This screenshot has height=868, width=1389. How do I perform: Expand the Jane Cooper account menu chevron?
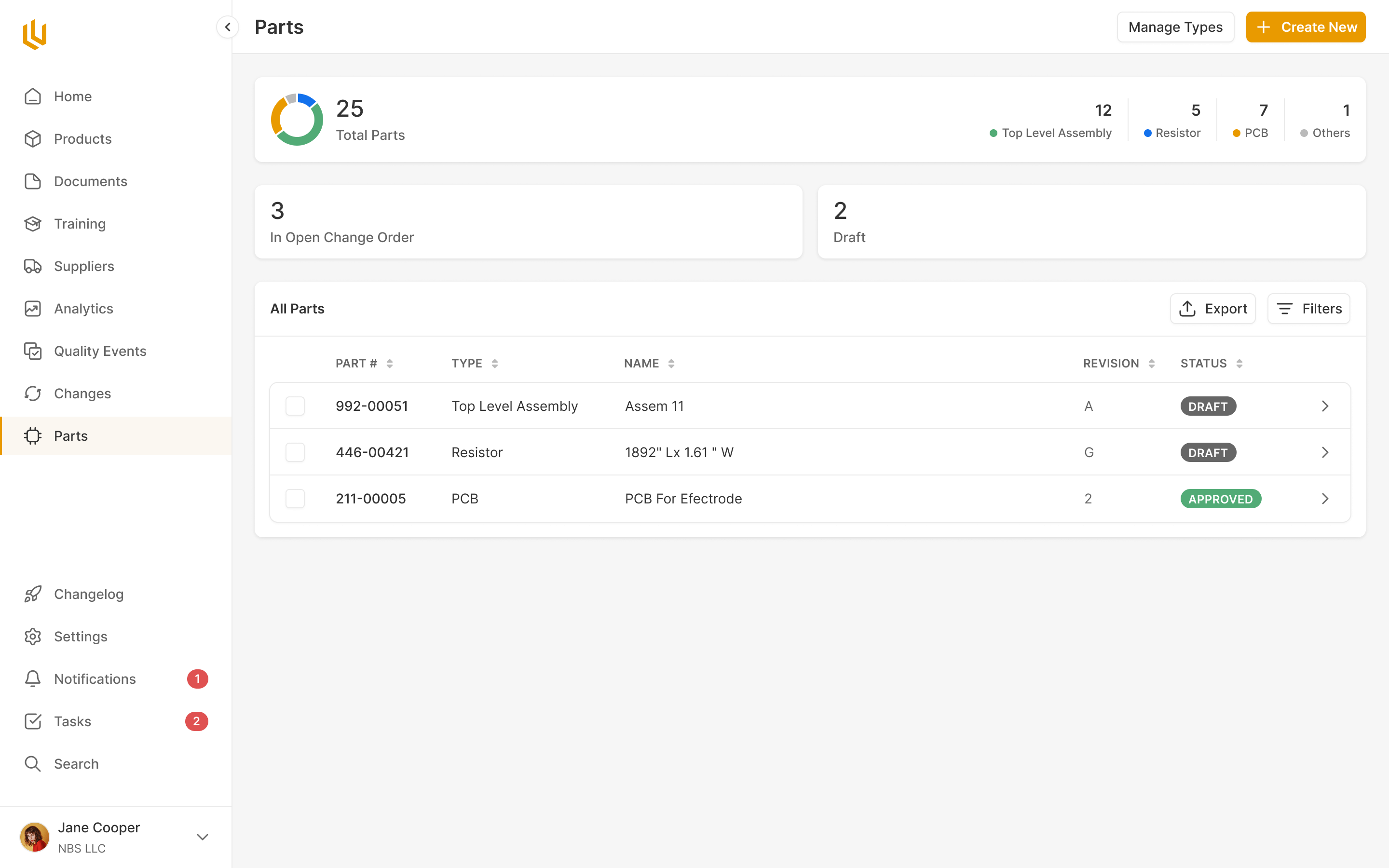[202, 837]
